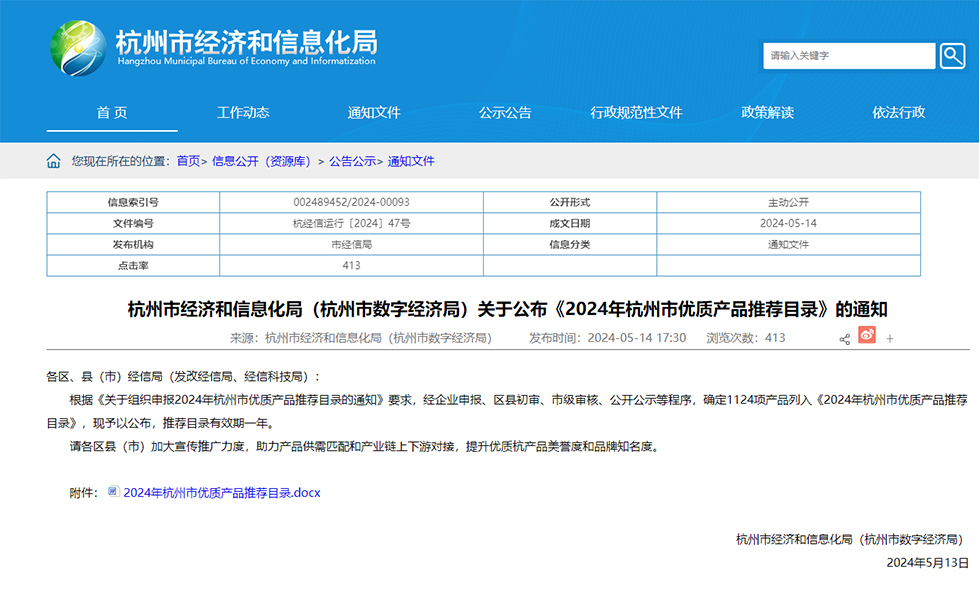Image resolution: width=980 pixels, height=598 pixels.
Task: Click the home icon in the breadcrumb
Action: 53,161
